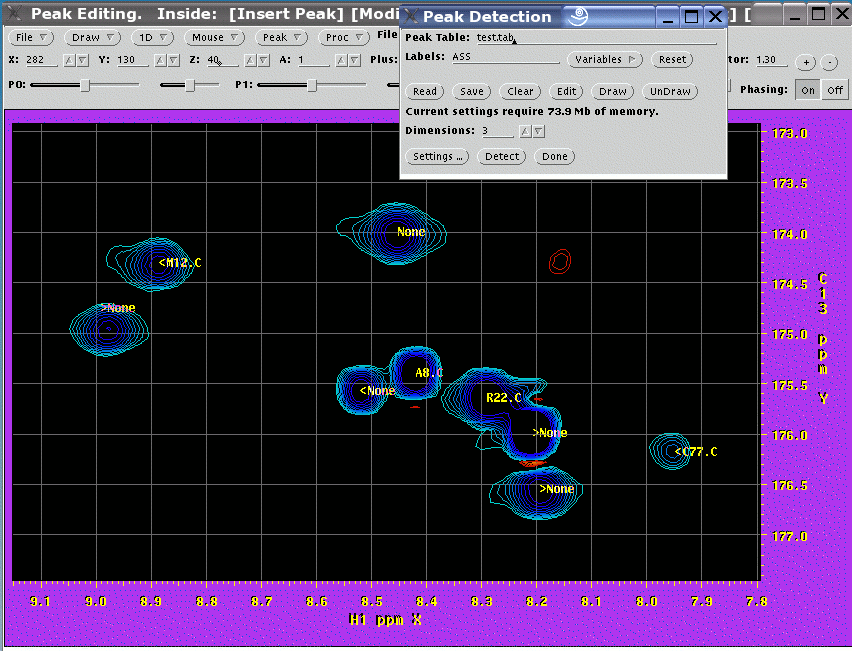The image size is (852, 651).
Task: Click the Peak Editing X window icon
Action: click(x=15, y=14)
